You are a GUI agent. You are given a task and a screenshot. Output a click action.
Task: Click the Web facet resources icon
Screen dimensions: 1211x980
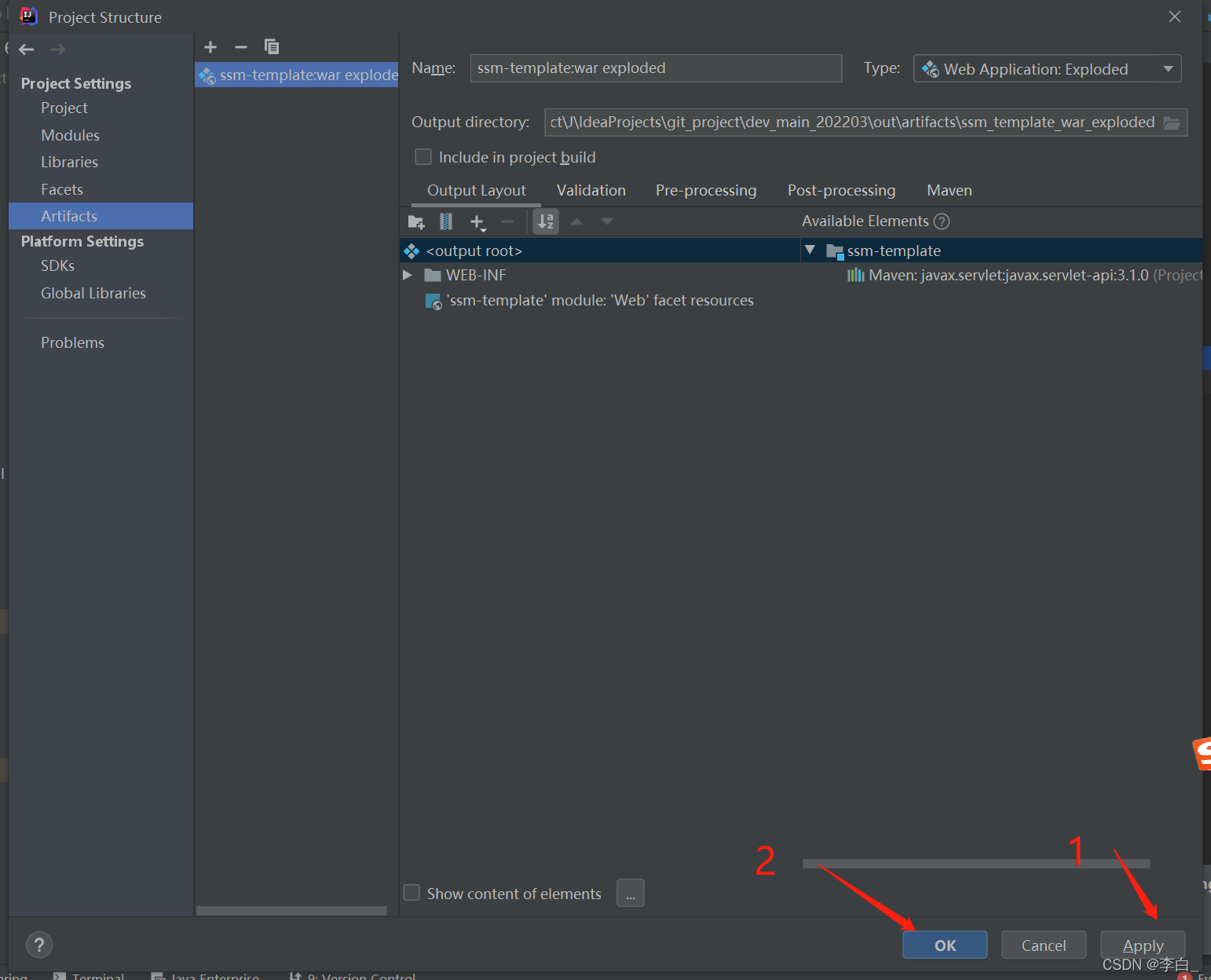[434, 301]
